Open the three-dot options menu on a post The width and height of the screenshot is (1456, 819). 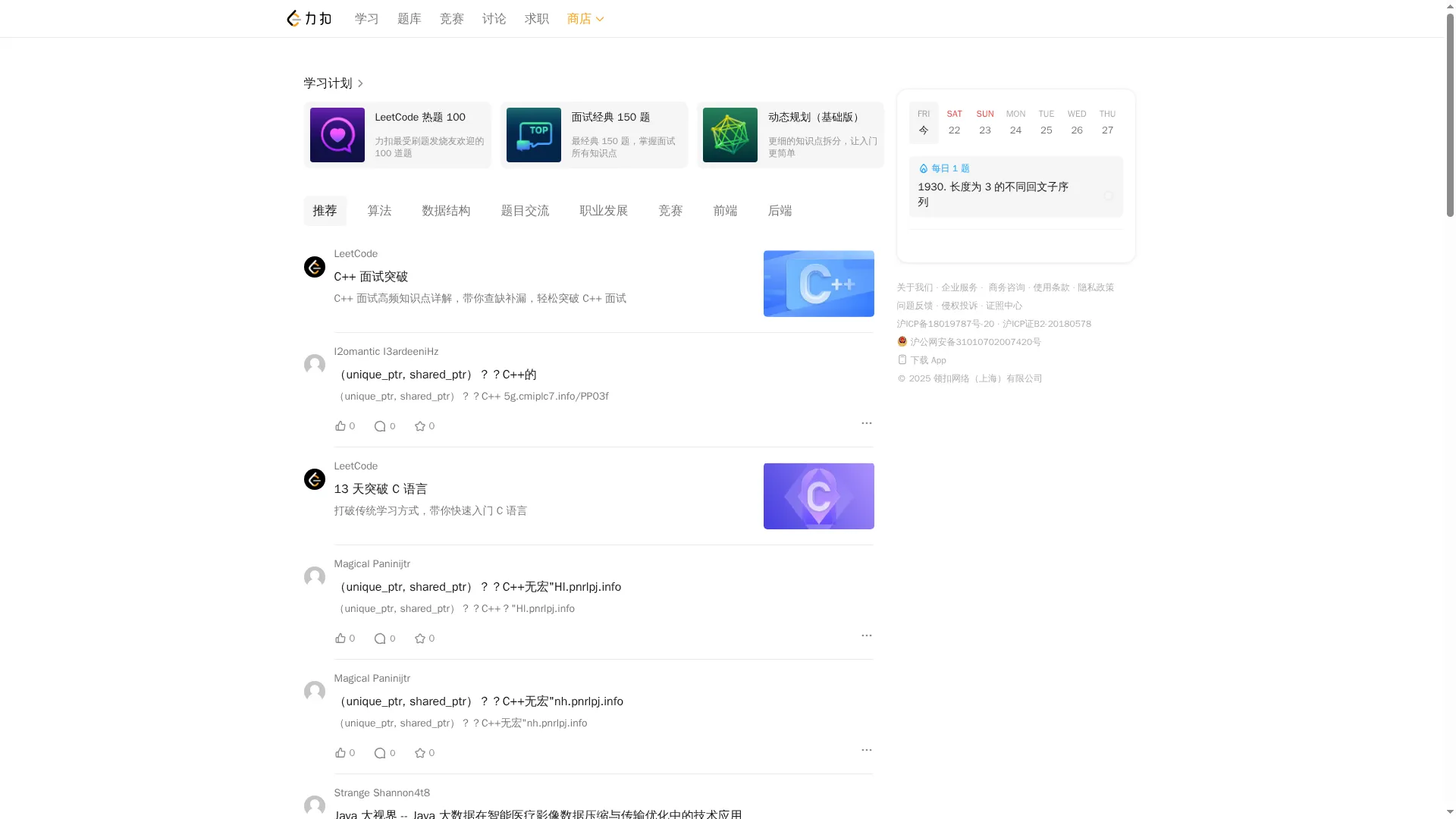tap(866, 423)
